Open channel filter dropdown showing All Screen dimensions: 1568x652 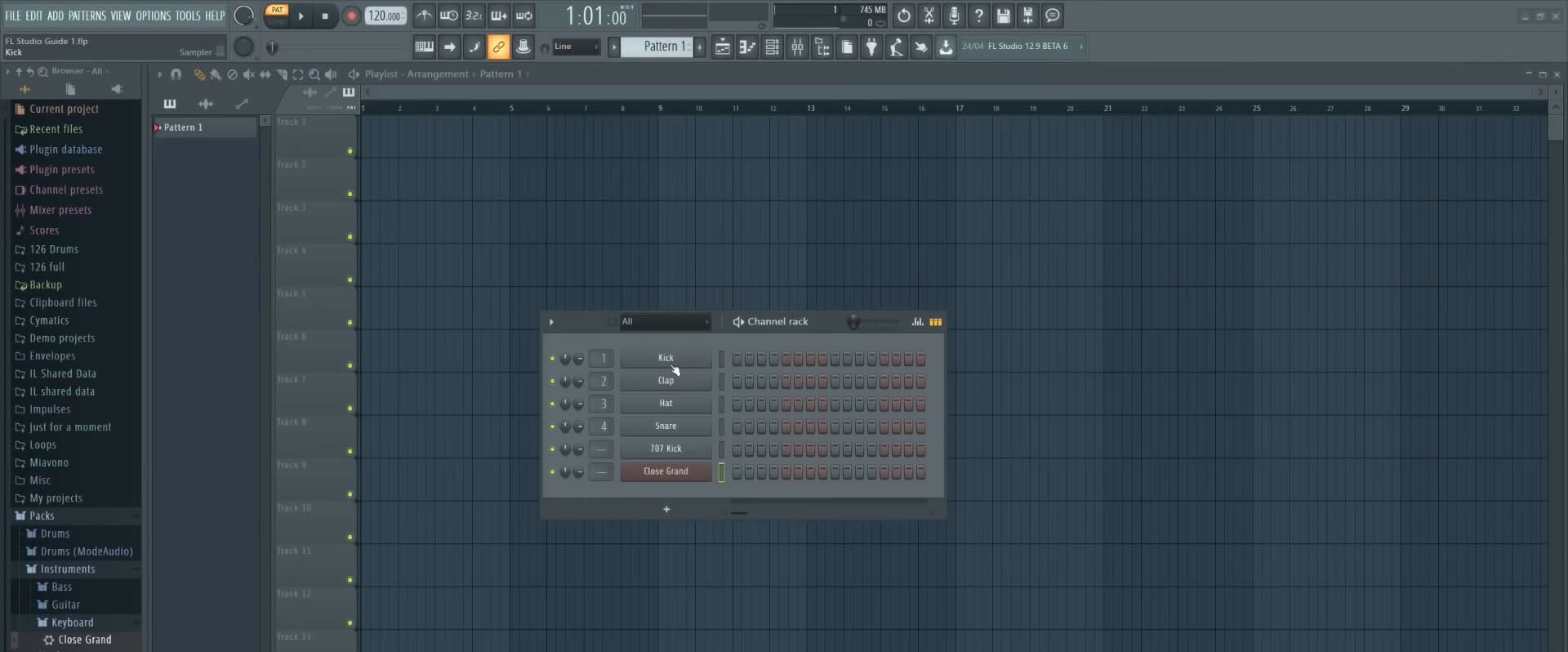pyautogui.click(x=665, y=322)
